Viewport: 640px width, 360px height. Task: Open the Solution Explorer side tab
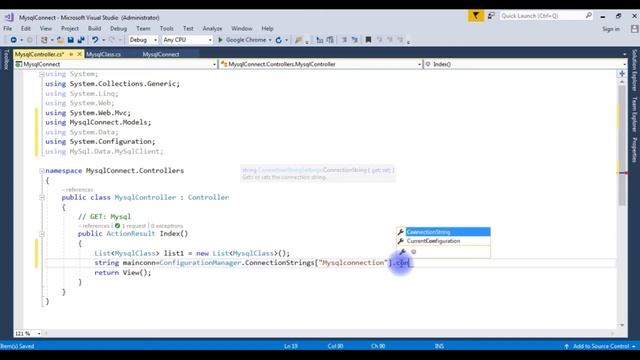pyautogui.click(x=634, y=70)
